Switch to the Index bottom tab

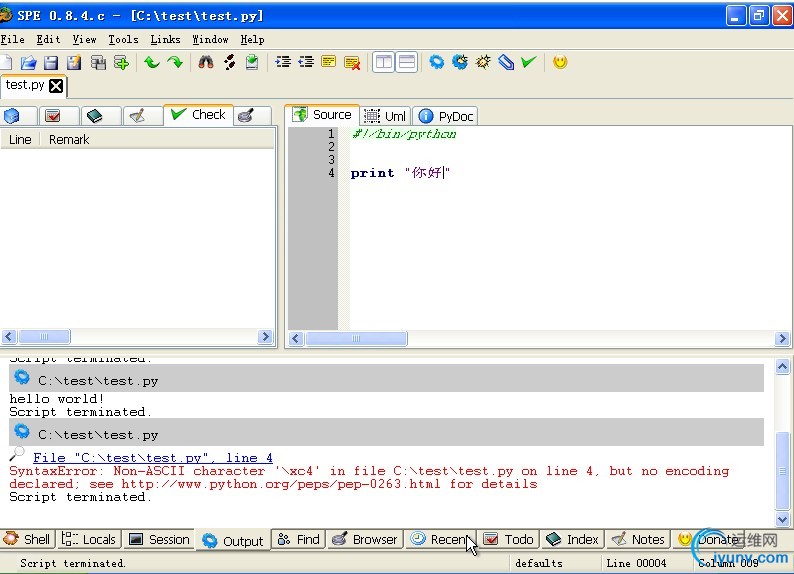[x=573, y=540]
